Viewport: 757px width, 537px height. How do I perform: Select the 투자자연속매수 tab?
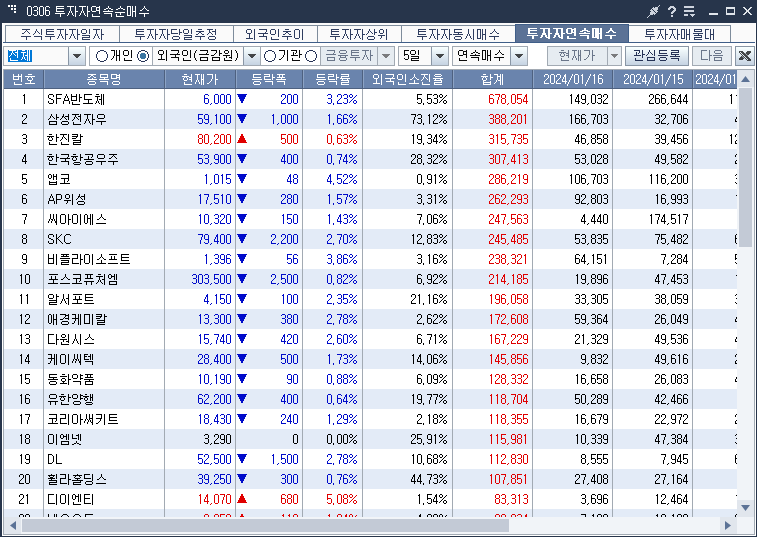coord(572,33)
